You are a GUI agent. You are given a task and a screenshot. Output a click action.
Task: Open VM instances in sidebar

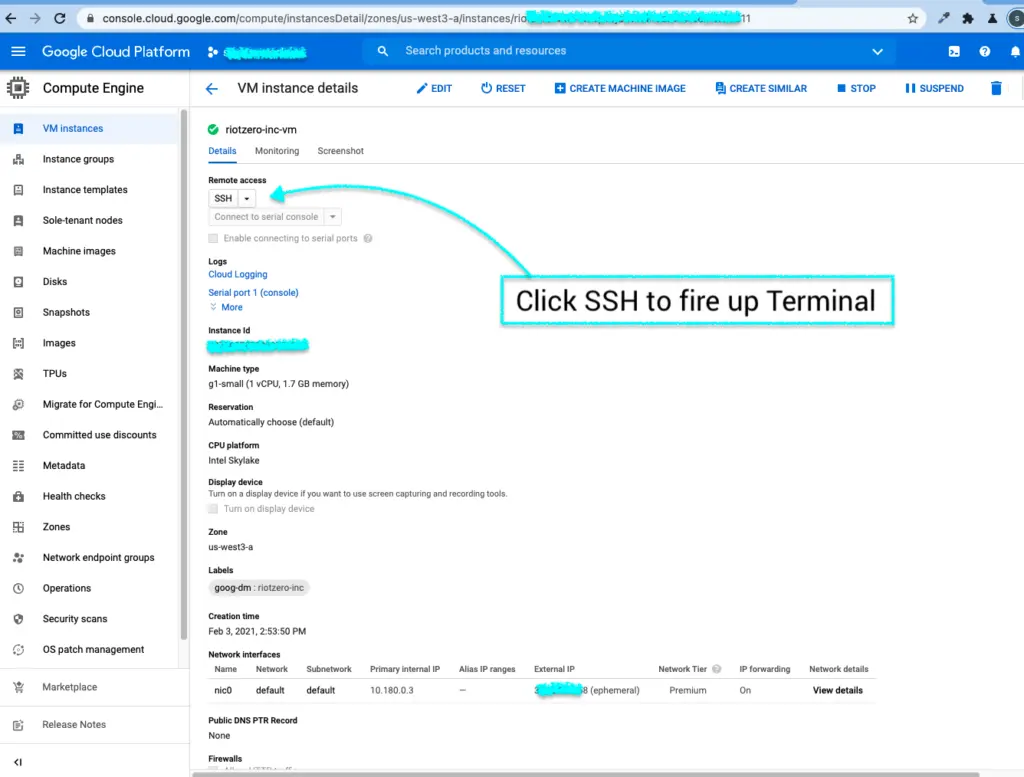72,129
